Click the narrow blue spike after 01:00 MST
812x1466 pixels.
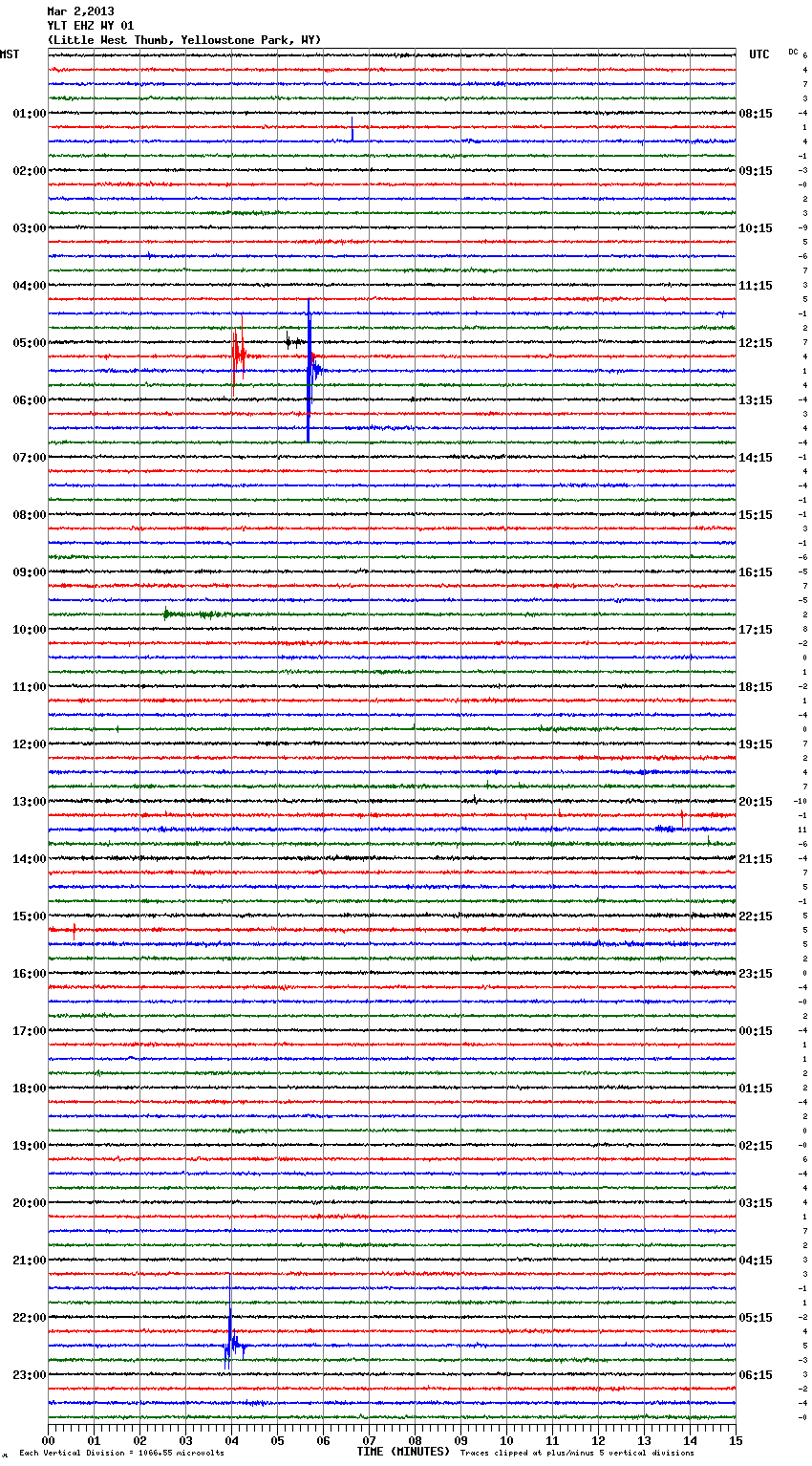[x=352, y=129]
